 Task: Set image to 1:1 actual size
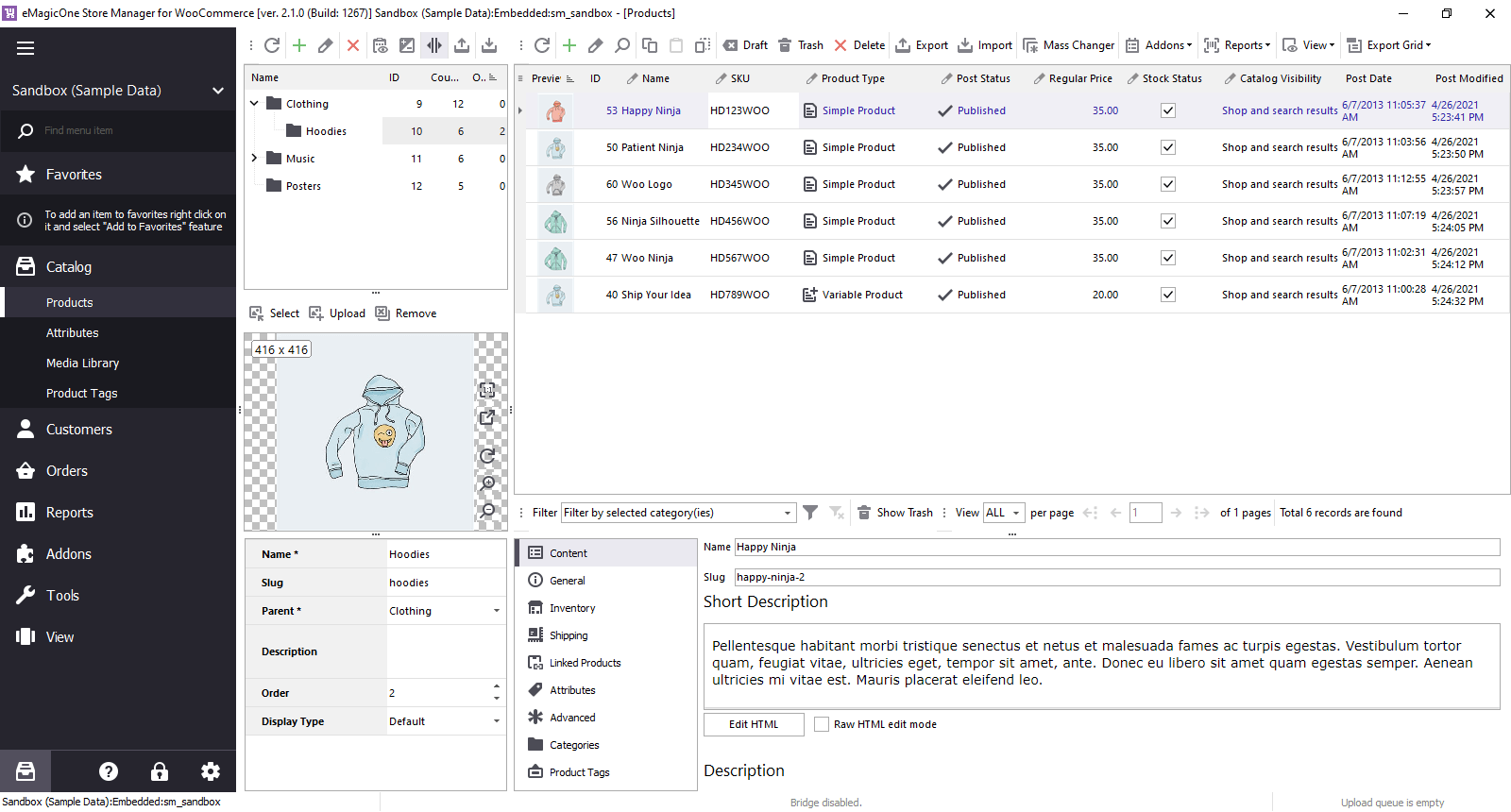pyautogui.click(x=487, y=390)
